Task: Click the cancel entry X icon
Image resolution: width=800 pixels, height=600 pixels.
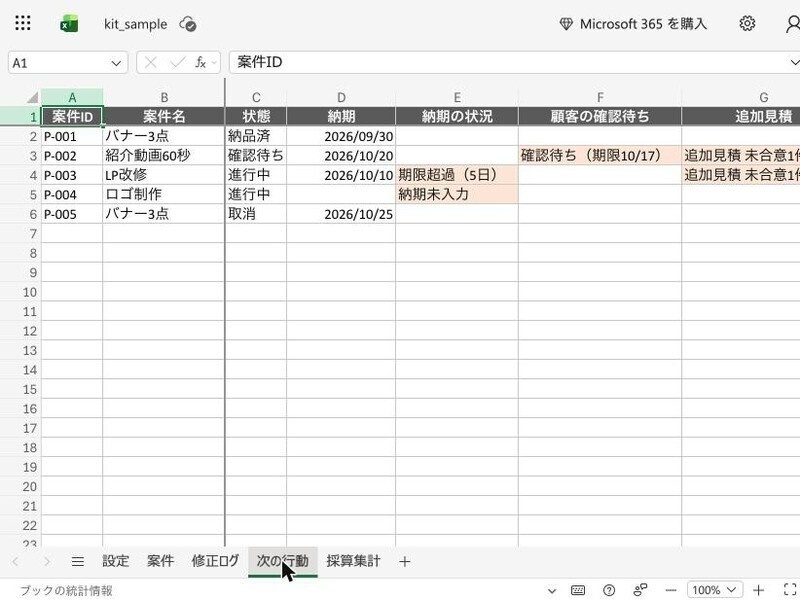Action: tap(151, 63)
